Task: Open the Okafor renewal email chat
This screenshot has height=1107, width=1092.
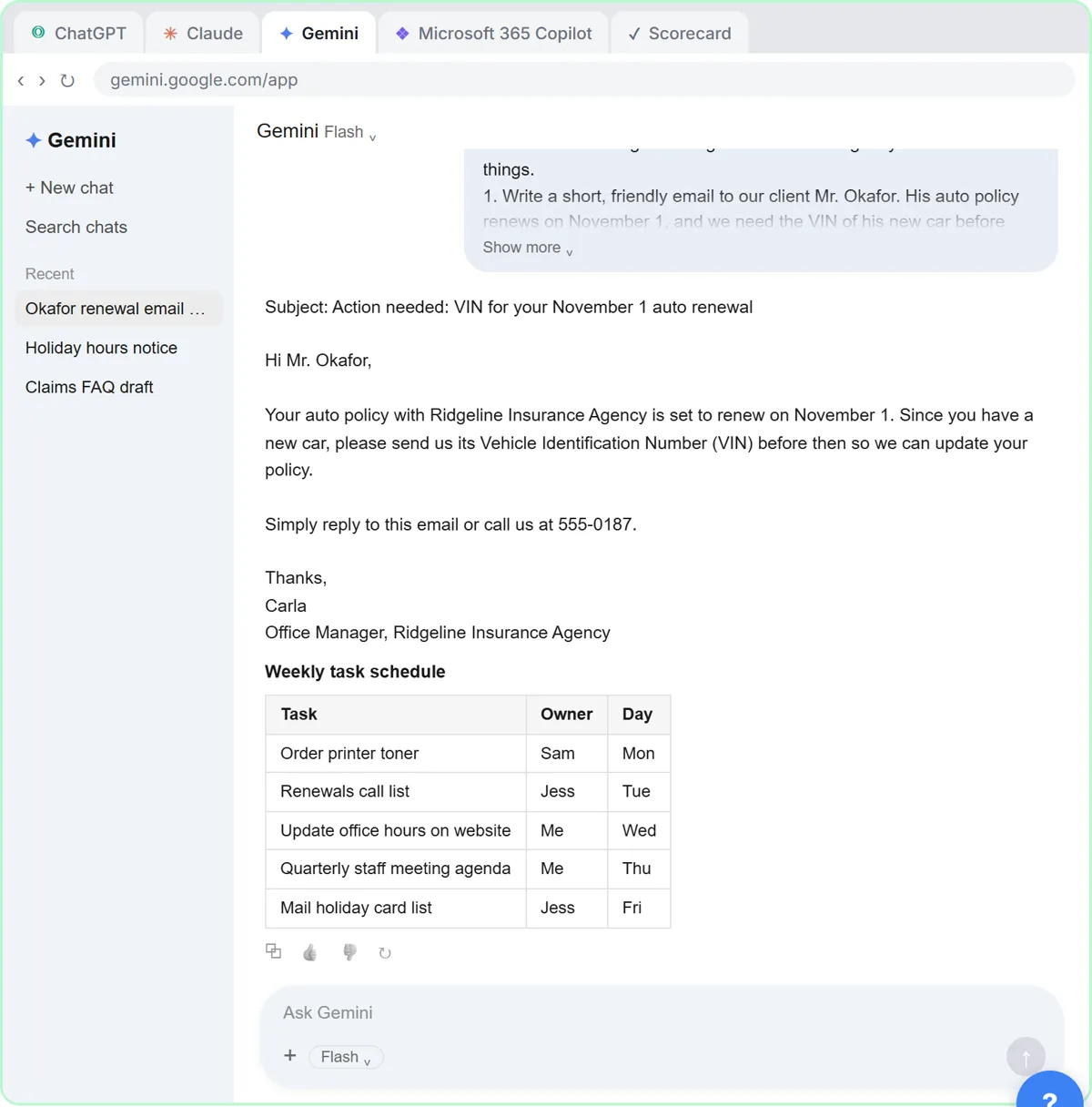Action: pyautogui.click(x=119, y=309)
